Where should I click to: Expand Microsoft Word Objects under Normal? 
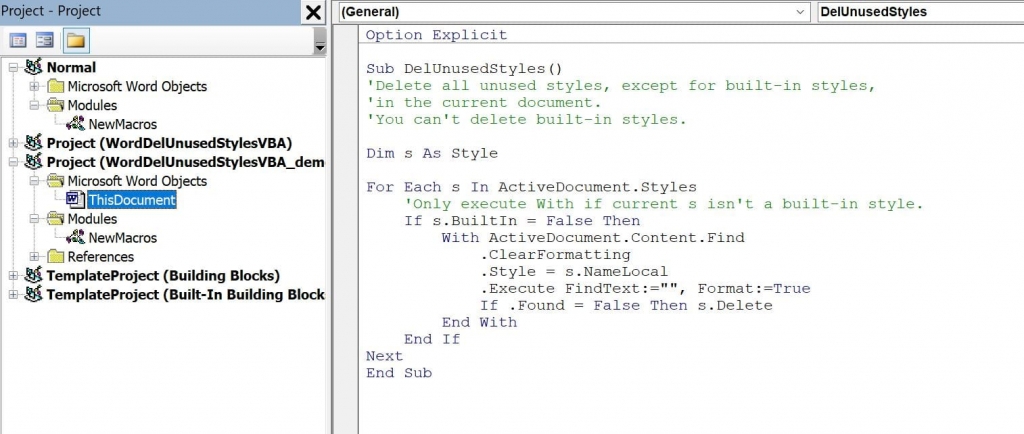click(x=34, y=86)
